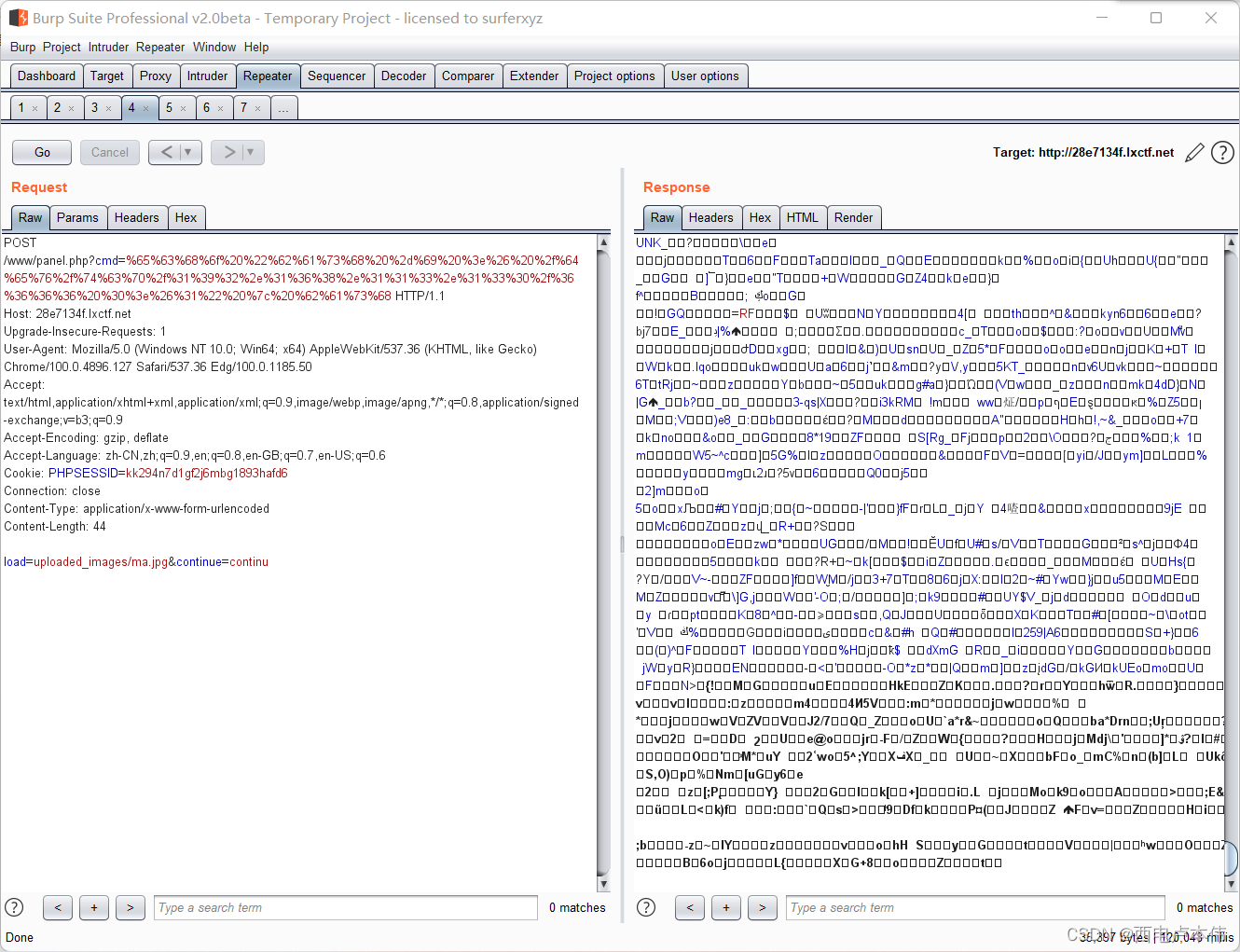1240x952 pixels.
Task: Click the Burp Suite logo icon
Action: tap(18, 18)
